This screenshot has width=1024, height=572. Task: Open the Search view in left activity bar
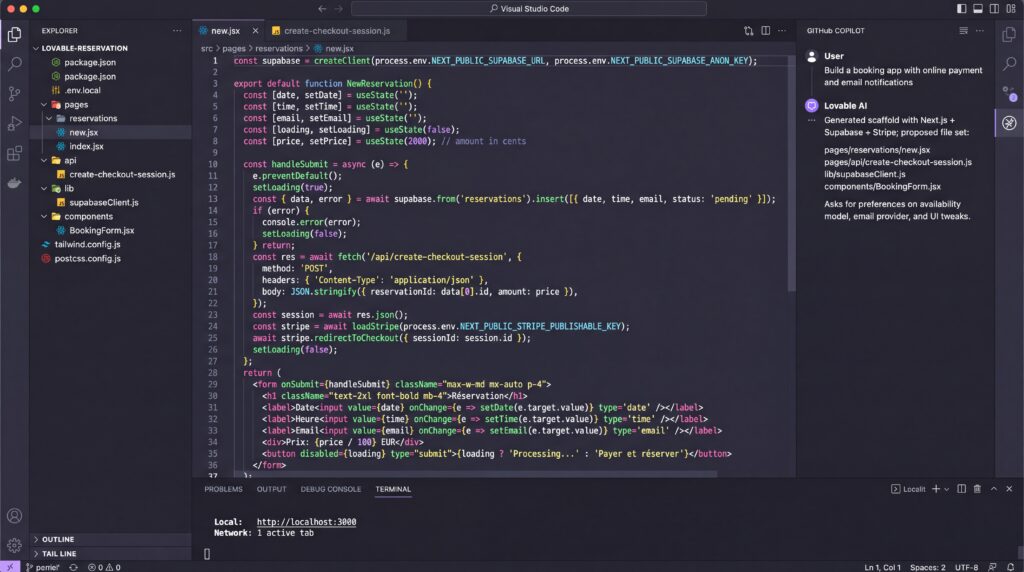pyautogui.click(x=14, y=64)
